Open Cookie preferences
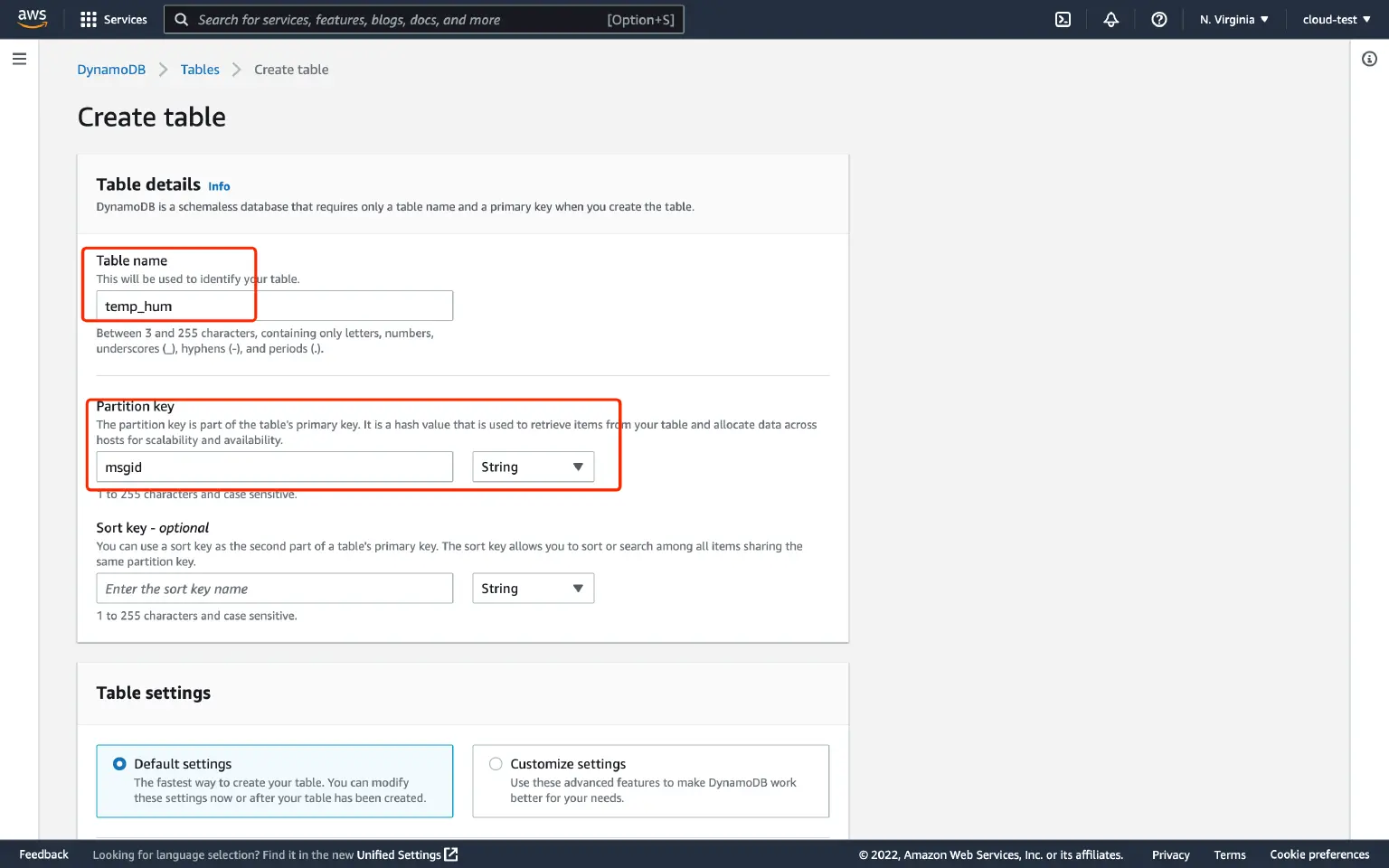Image resolution: width=1389 pixels, height=868 pixels. coord(1319,854)
